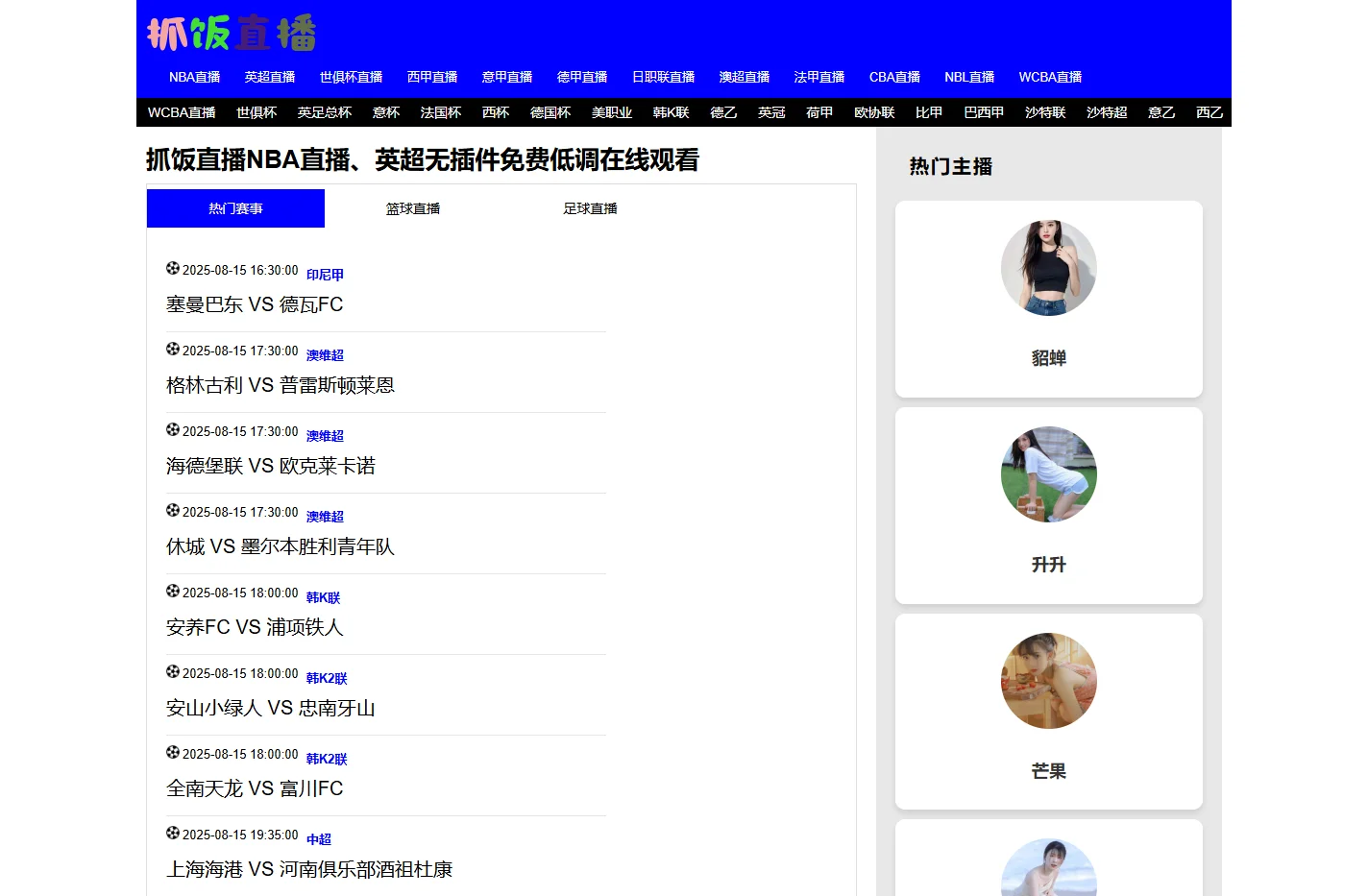Open NBL直播 in top navigation
This screenshot has height=896, width=1368.
pyautogui.click(x=969, y=77)
